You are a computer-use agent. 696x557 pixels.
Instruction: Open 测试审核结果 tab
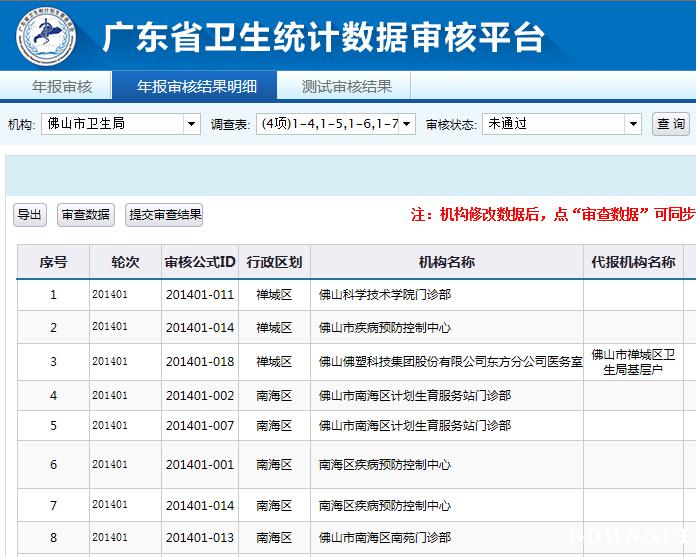[346, 86]
